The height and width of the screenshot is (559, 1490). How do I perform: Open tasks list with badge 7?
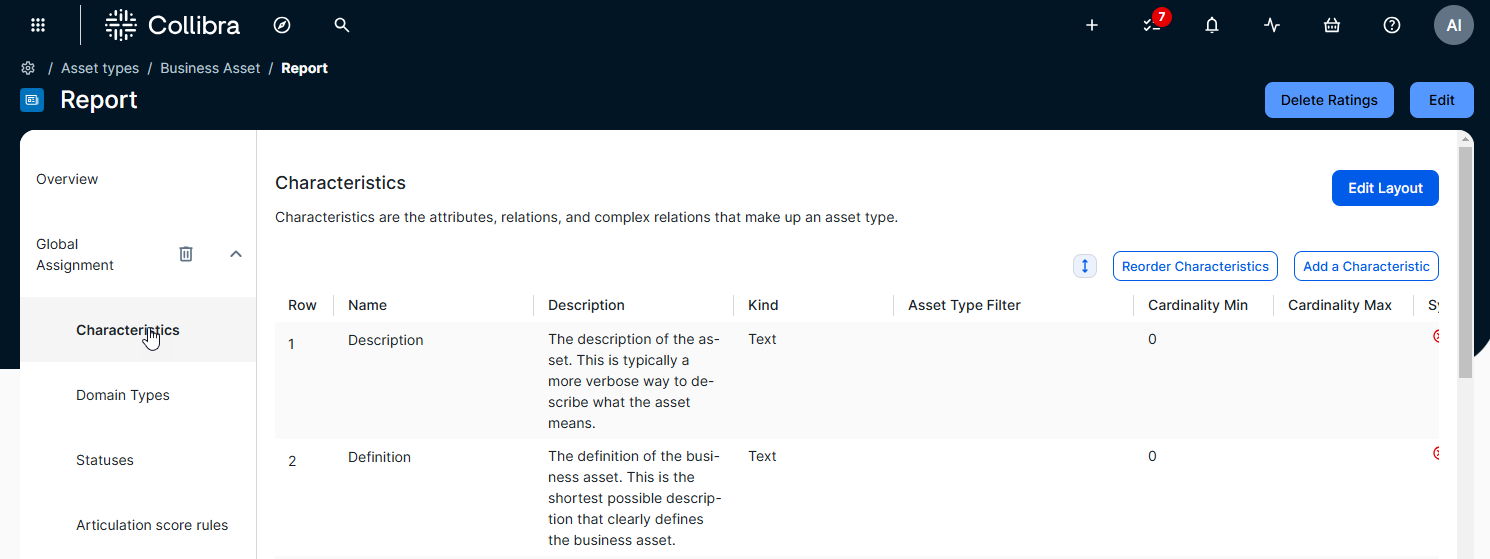click(x=1152, y=25)
